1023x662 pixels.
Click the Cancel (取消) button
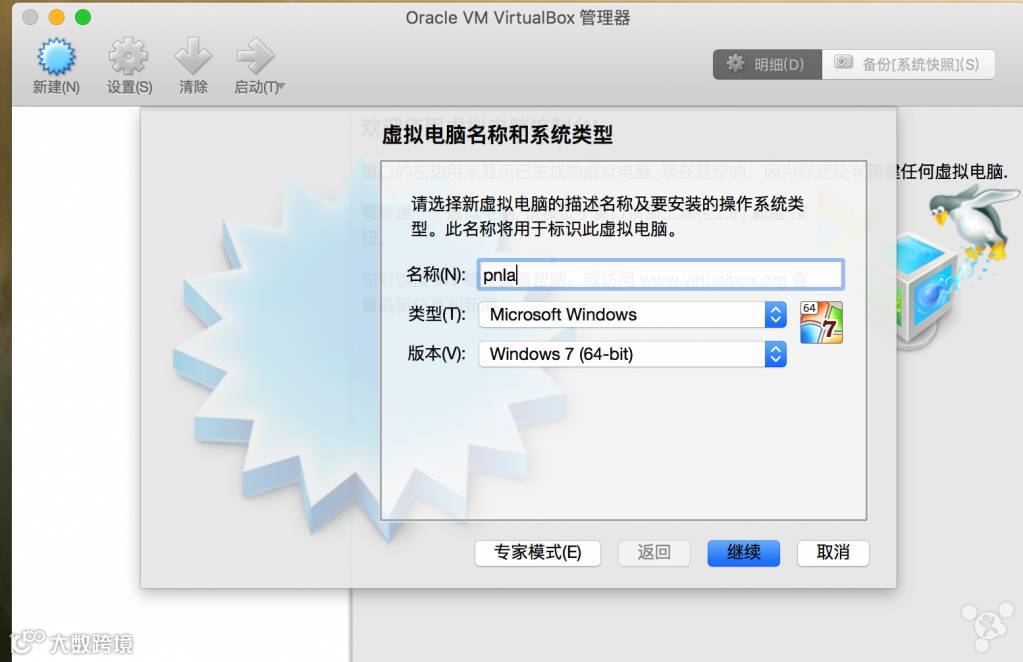(x=833, y=553)
